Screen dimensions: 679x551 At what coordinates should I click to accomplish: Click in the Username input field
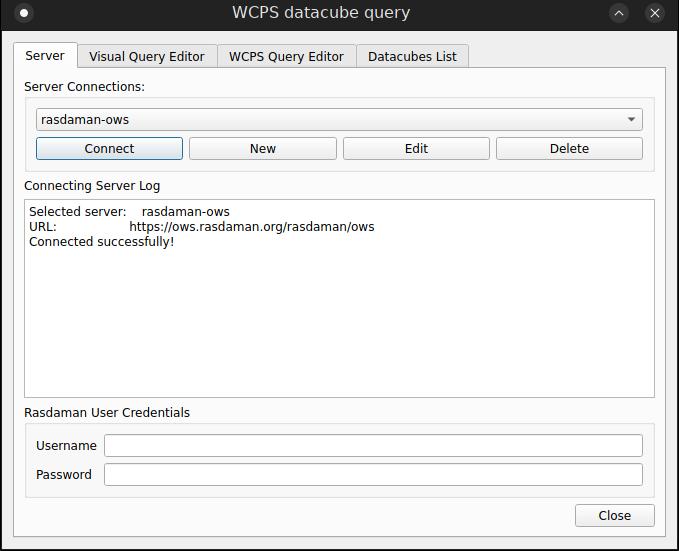[373, 445]
